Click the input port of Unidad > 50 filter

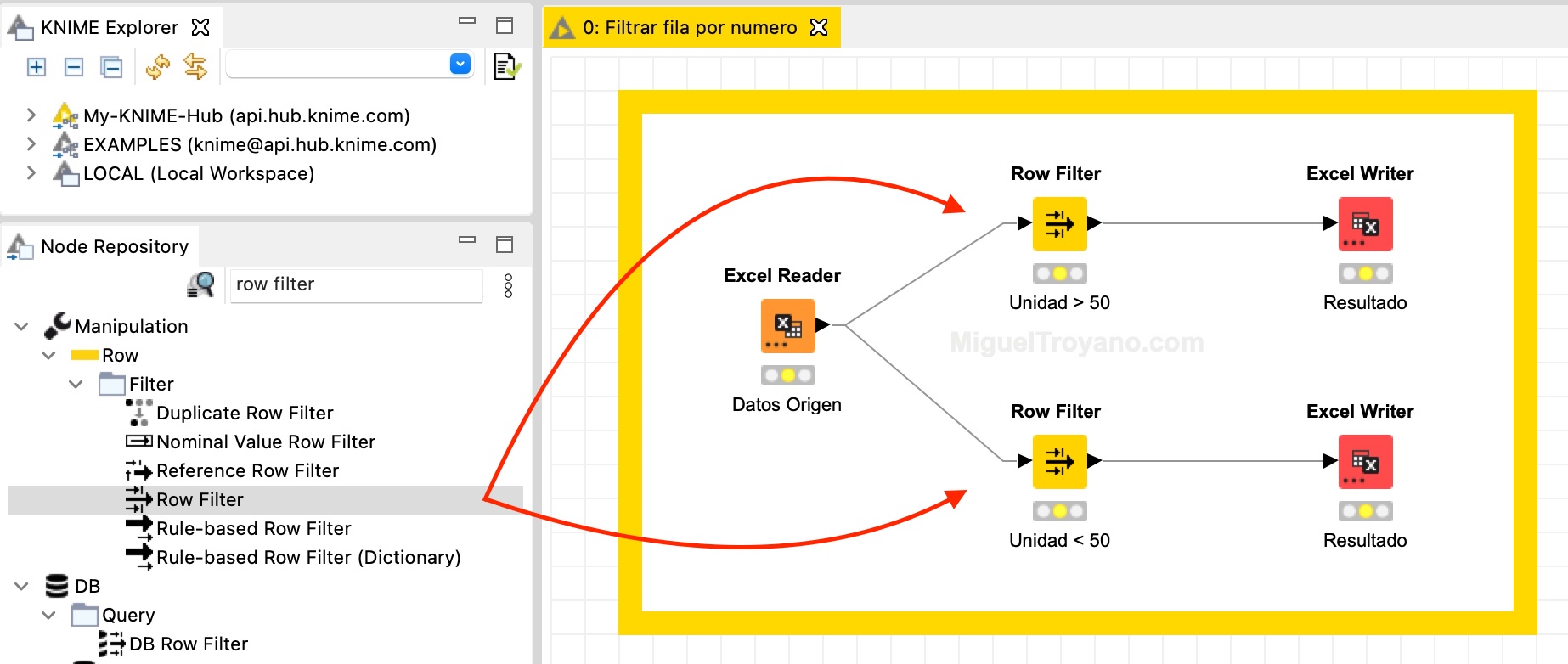click(1024, 223)
